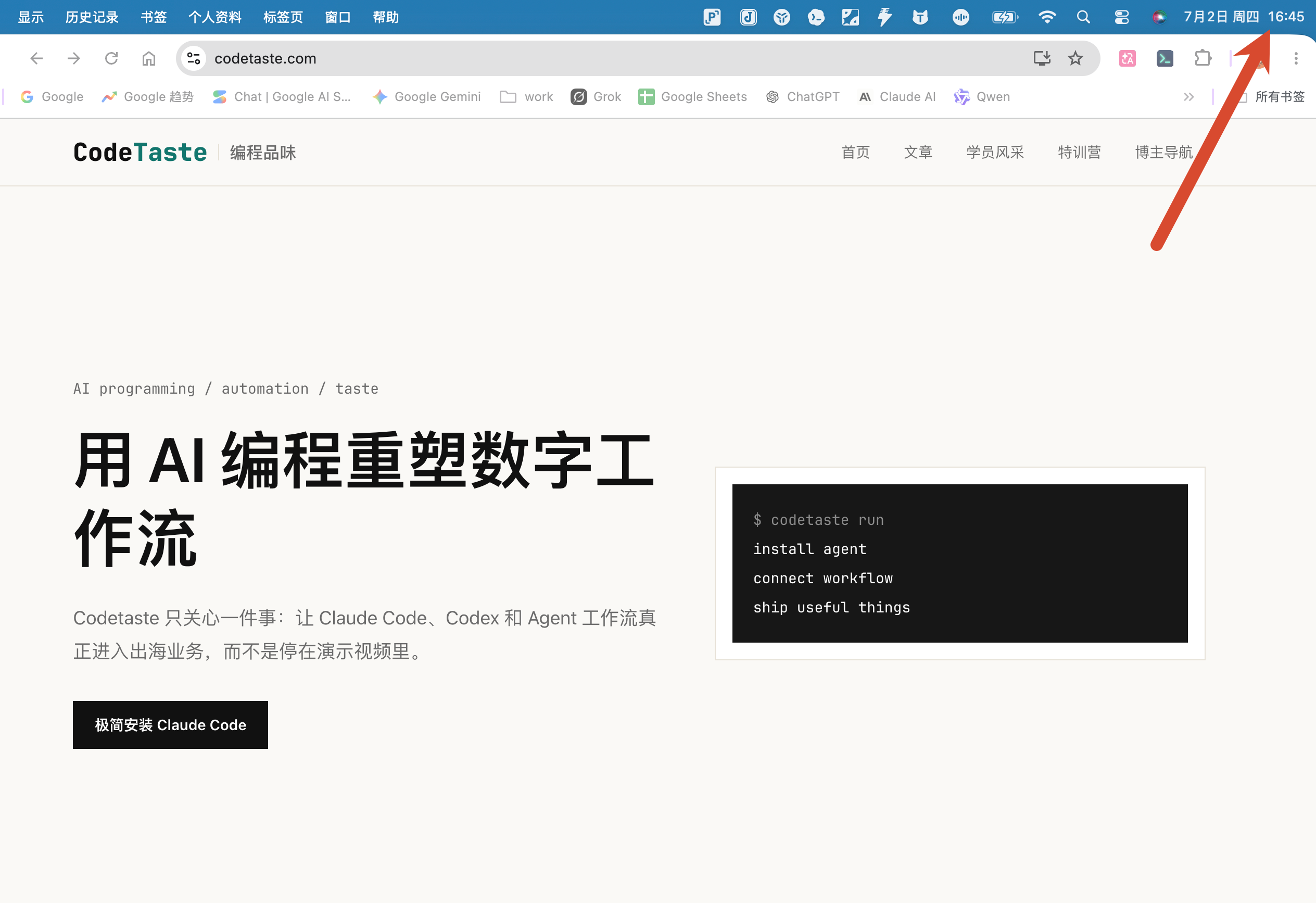Viewport: 1316px width, 903px height.
Task: Open the Extensions puzzle piece menu
Action: pos(1203,58)
